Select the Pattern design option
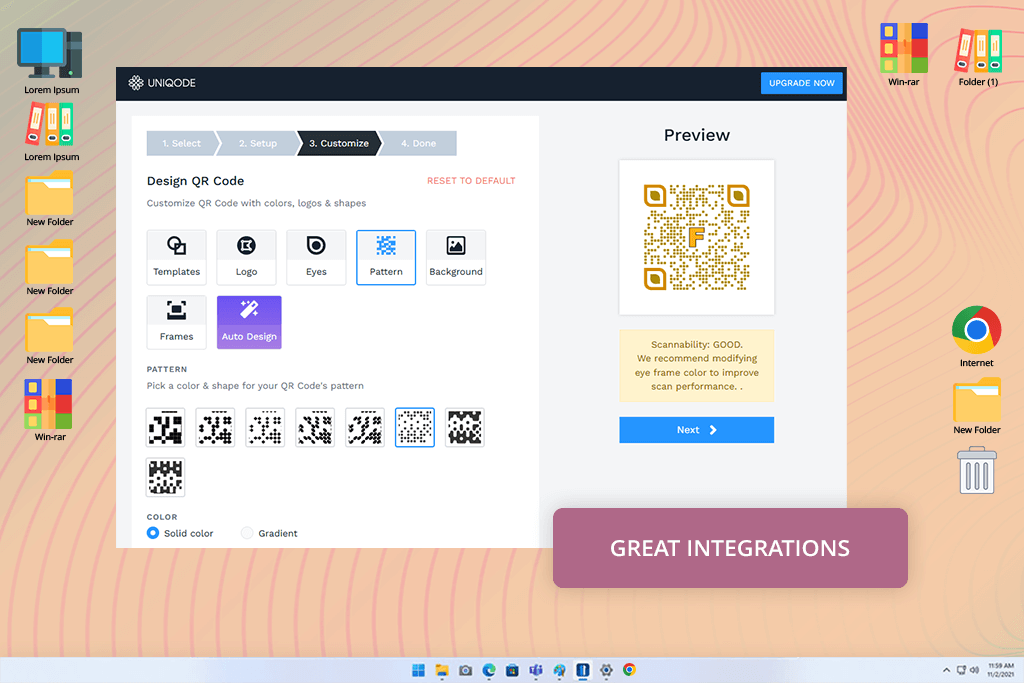 tap(386, 257)
